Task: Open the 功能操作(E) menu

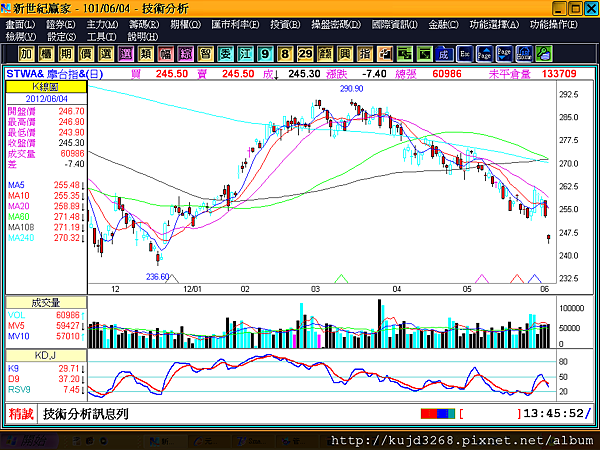Action: (553, 24)
